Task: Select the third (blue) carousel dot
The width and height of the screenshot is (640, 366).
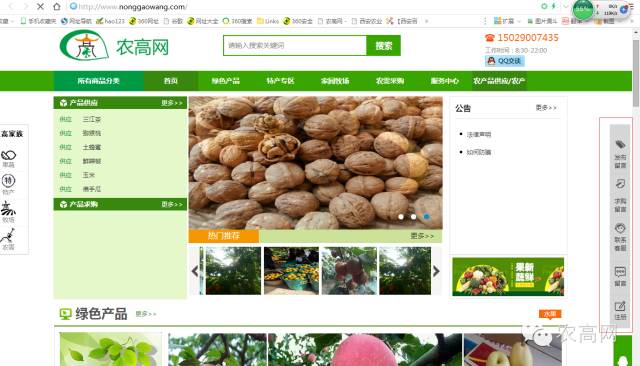Action: click(x=426, y=217)
